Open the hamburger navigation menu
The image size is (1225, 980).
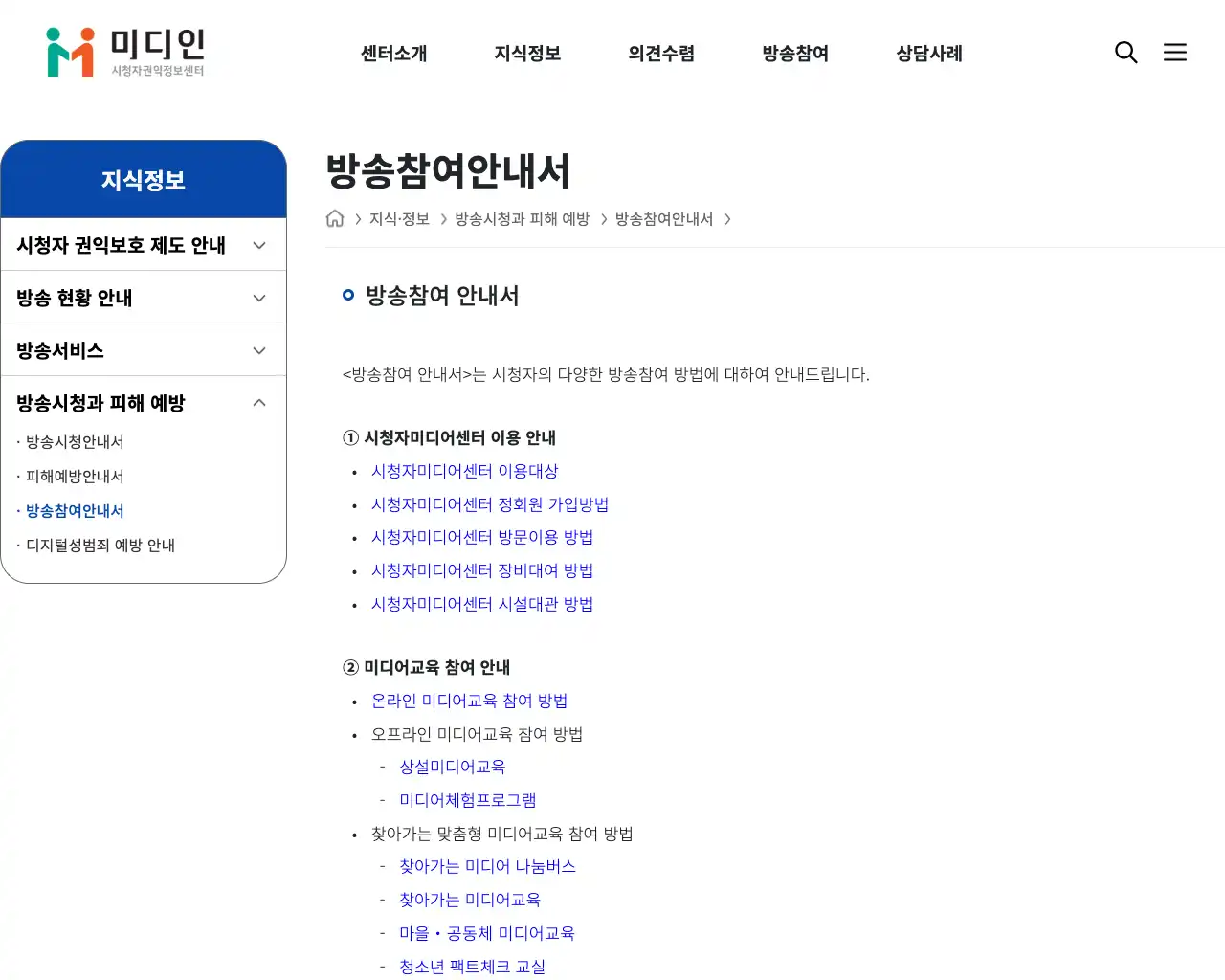point(1175,53)
